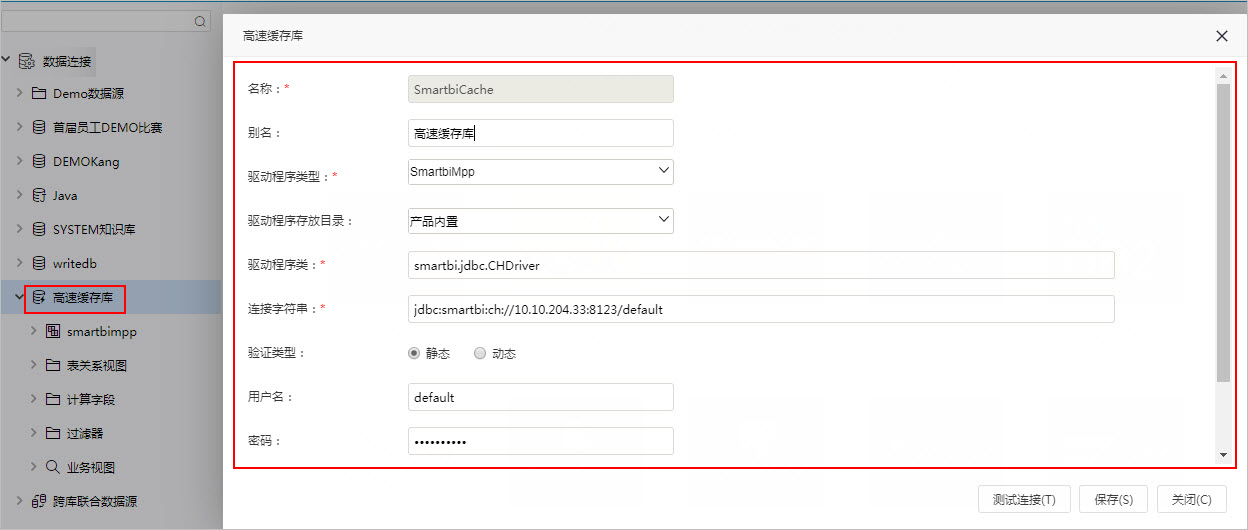Image resolution: width=1248 pixels, height=530 pixels.
Task: Expand the SYSTEM知识库 node arrow
Action: pyautogui.click(x=20, y=230)
